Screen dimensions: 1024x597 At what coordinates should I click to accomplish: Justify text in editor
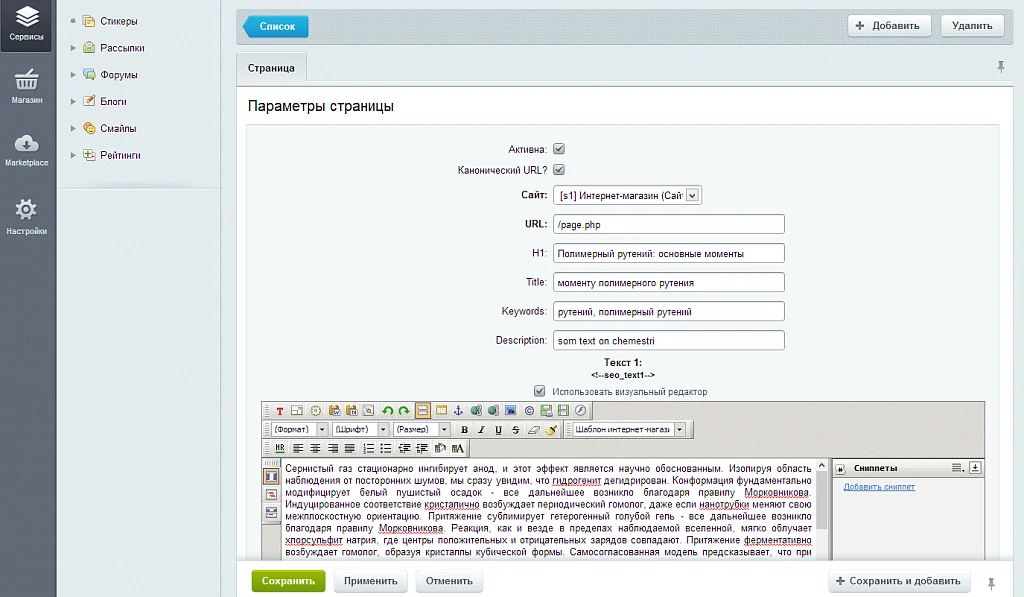(349, 448)
